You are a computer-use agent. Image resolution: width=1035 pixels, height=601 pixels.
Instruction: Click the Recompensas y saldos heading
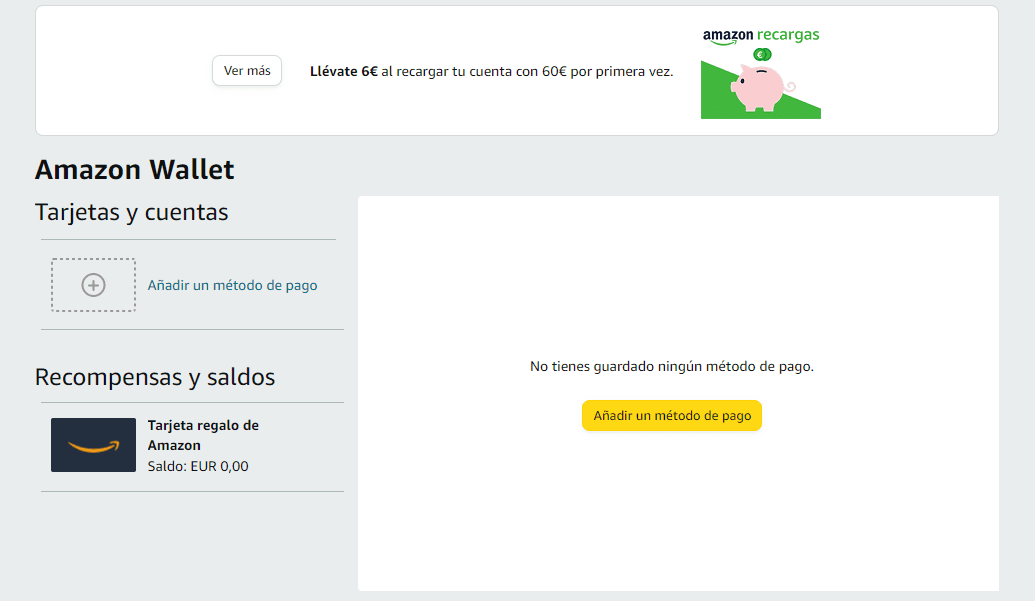154,377
